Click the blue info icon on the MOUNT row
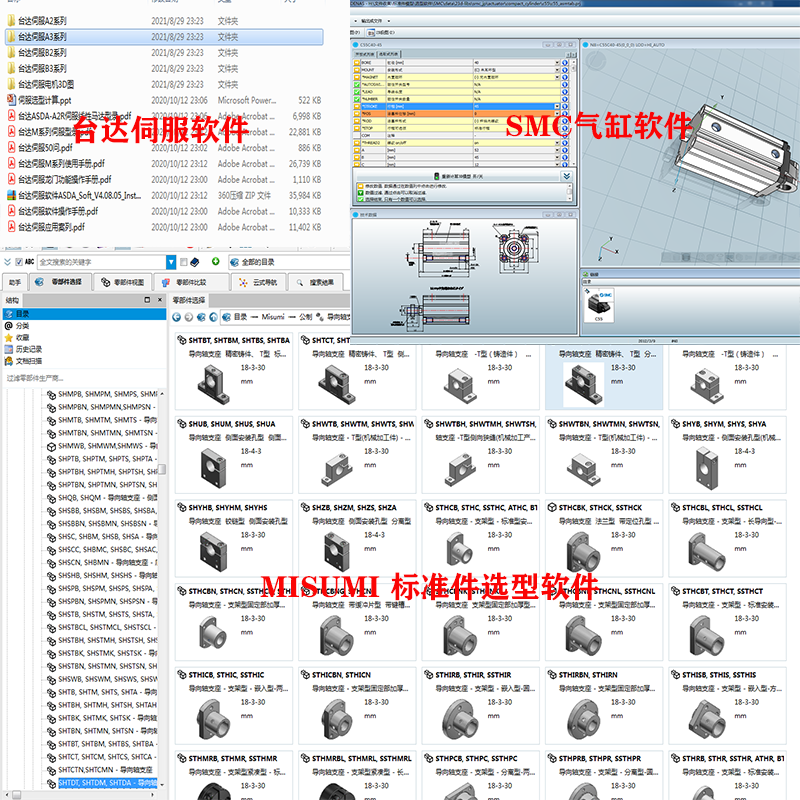Image resolution: width=800 pixels, height=800 pixels. pos(565,70)
